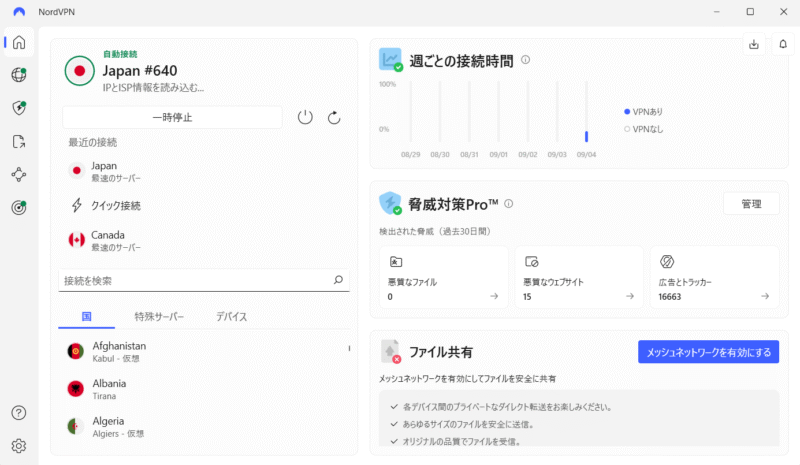800x465 pixels.
Task: Click クイック接続 quick connect entry
Action: coord(204,205)
